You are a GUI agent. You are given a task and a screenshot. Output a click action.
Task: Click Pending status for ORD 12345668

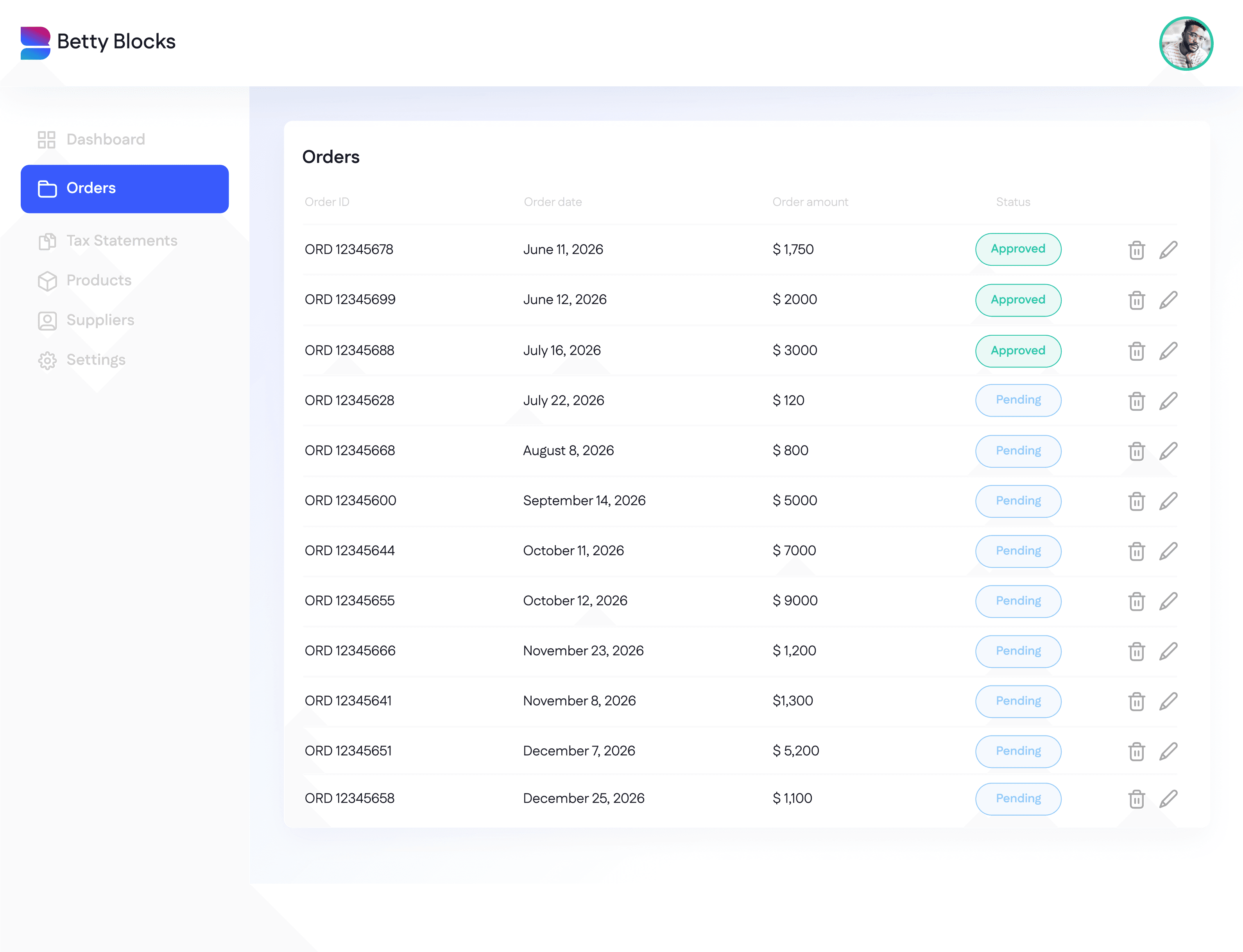(x=1017, y=451)
